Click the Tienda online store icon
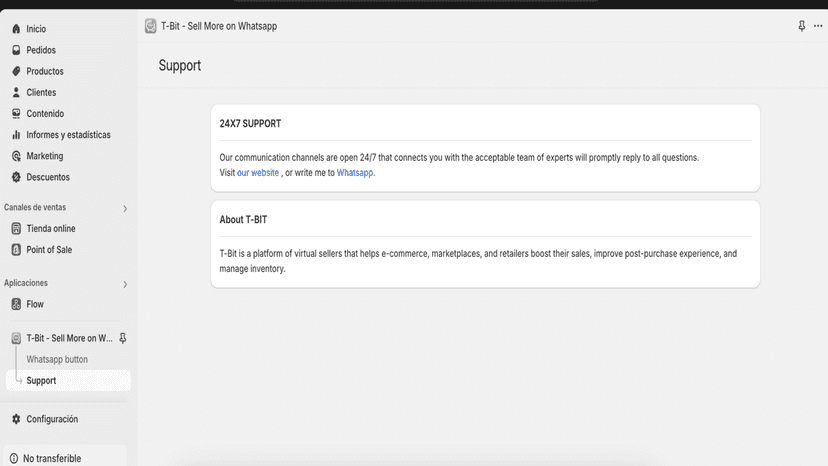The image size is (828, 466). [x=16, y=228]
